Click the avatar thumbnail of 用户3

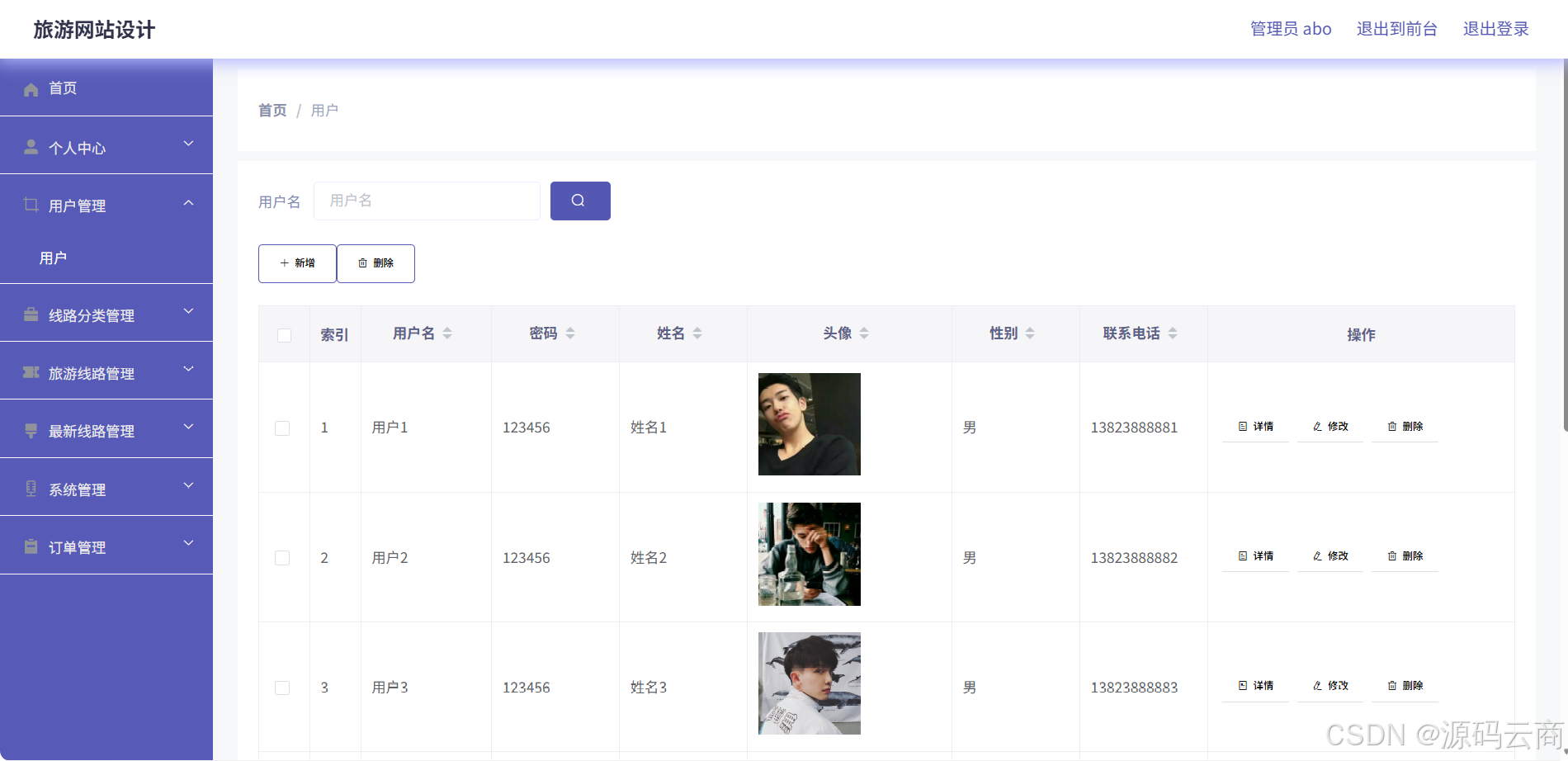point(810,683)
